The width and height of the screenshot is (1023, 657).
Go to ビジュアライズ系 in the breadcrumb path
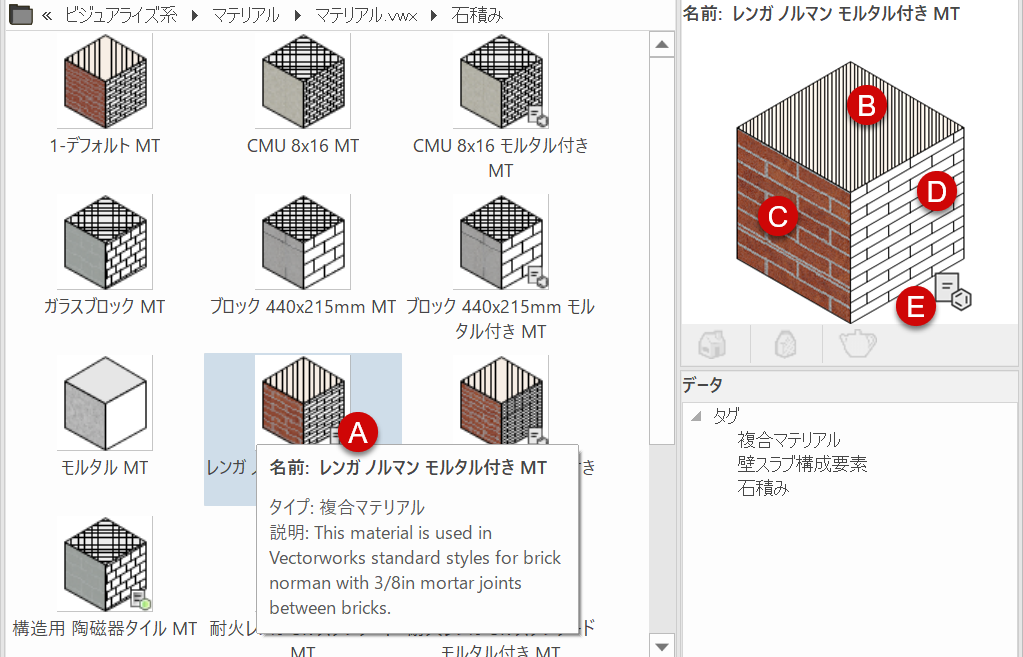117,15
